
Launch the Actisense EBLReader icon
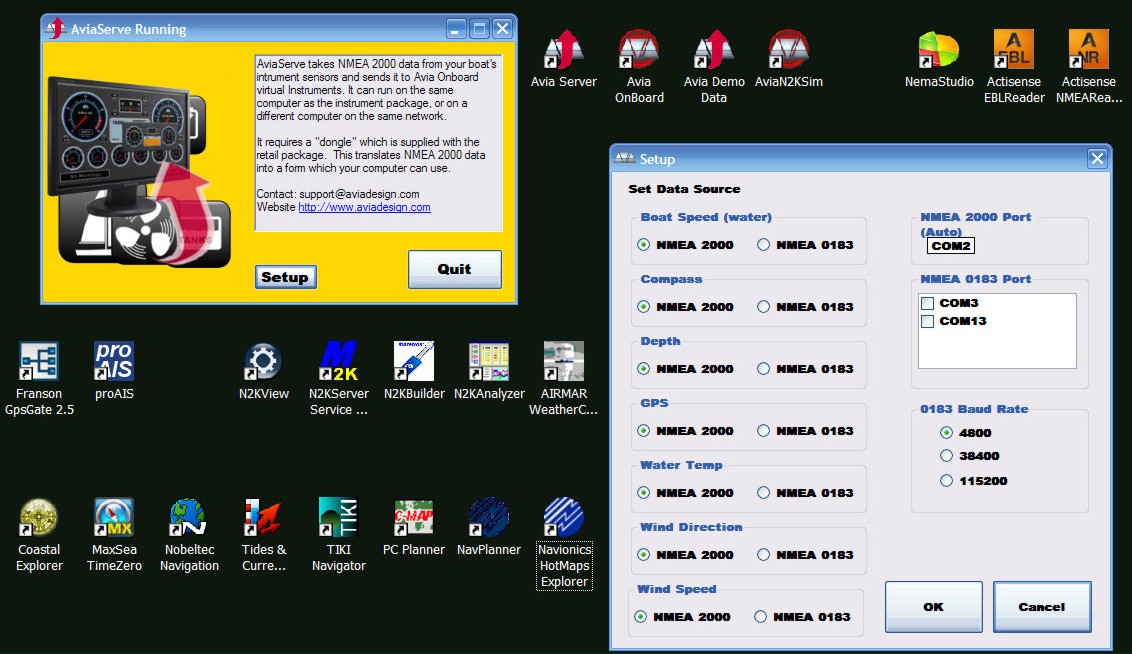1014,66
